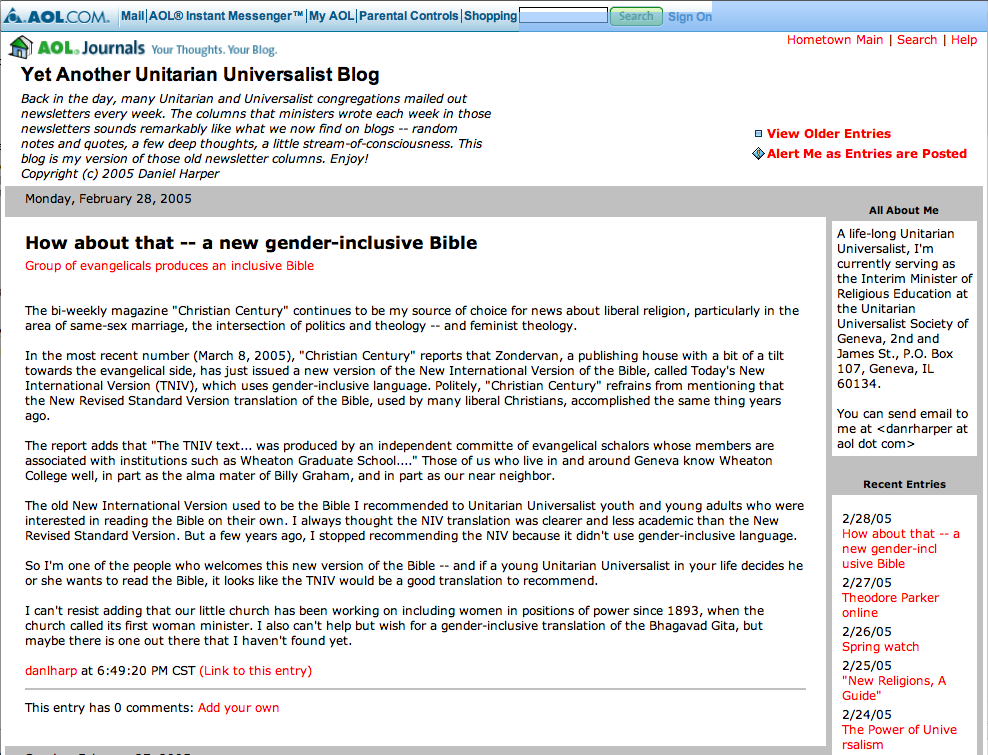Viewport: 988px width, 755px height.
Task: Click inside the AOL search text field
Action: (x=563, y=16)
